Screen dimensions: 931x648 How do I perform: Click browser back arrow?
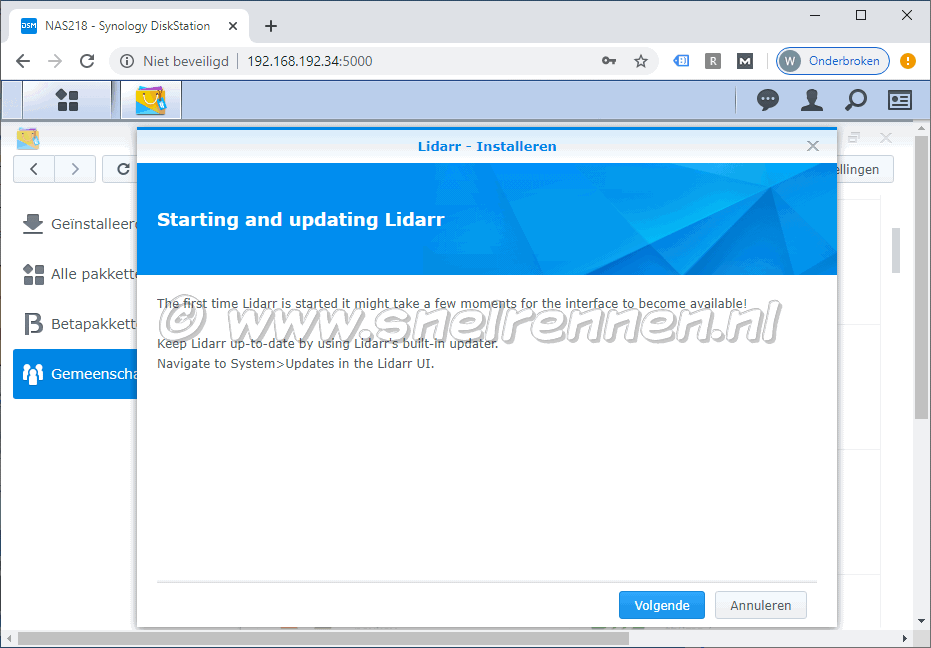coord(23,61)
